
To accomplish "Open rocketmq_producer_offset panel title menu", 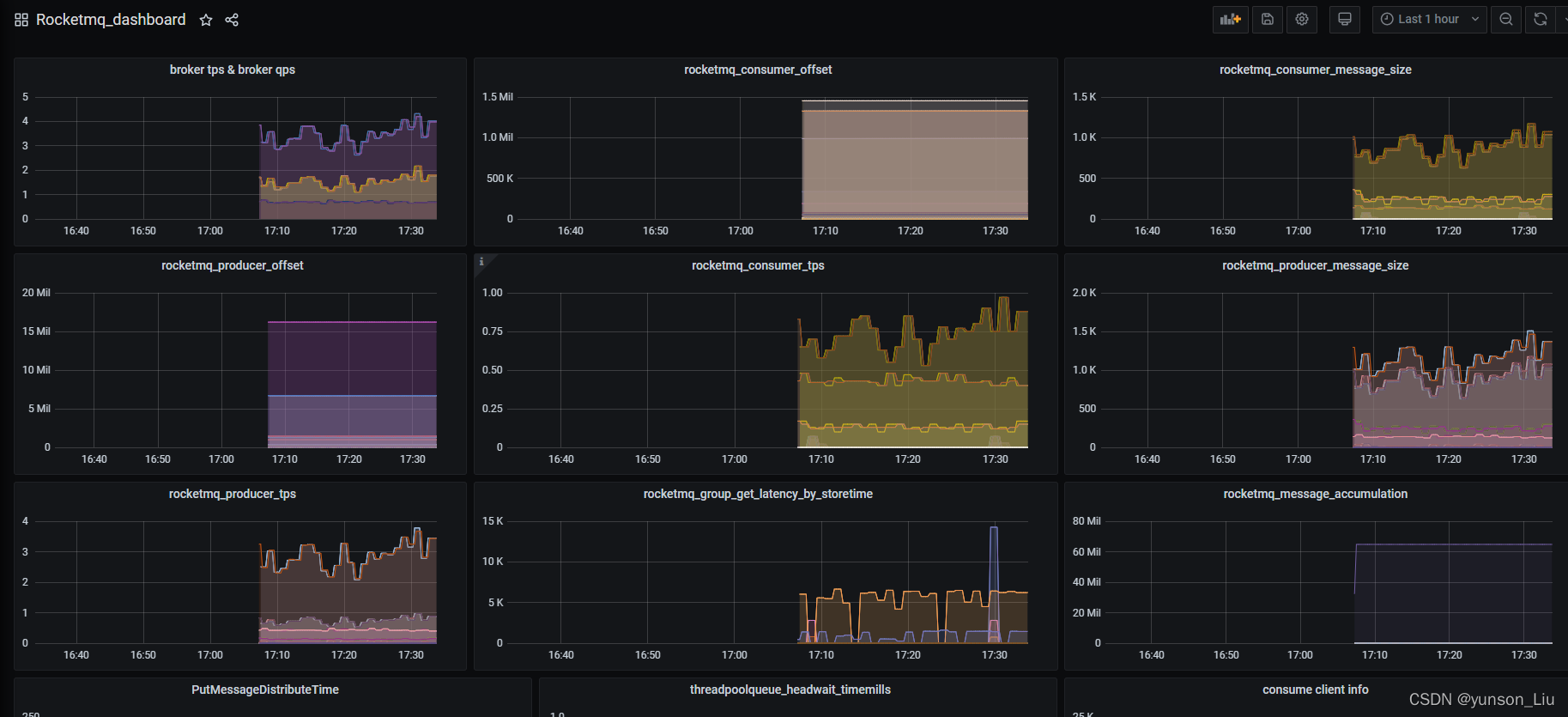I will click(x=233, y=265).
